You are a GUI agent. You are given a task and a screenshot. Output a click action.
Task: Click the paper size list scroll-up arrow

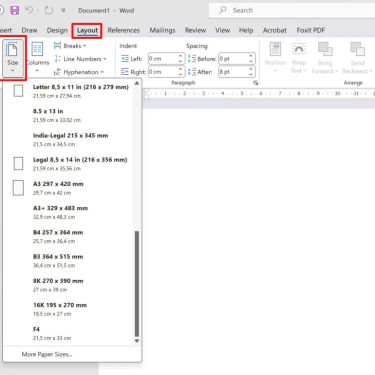[137, 83]
